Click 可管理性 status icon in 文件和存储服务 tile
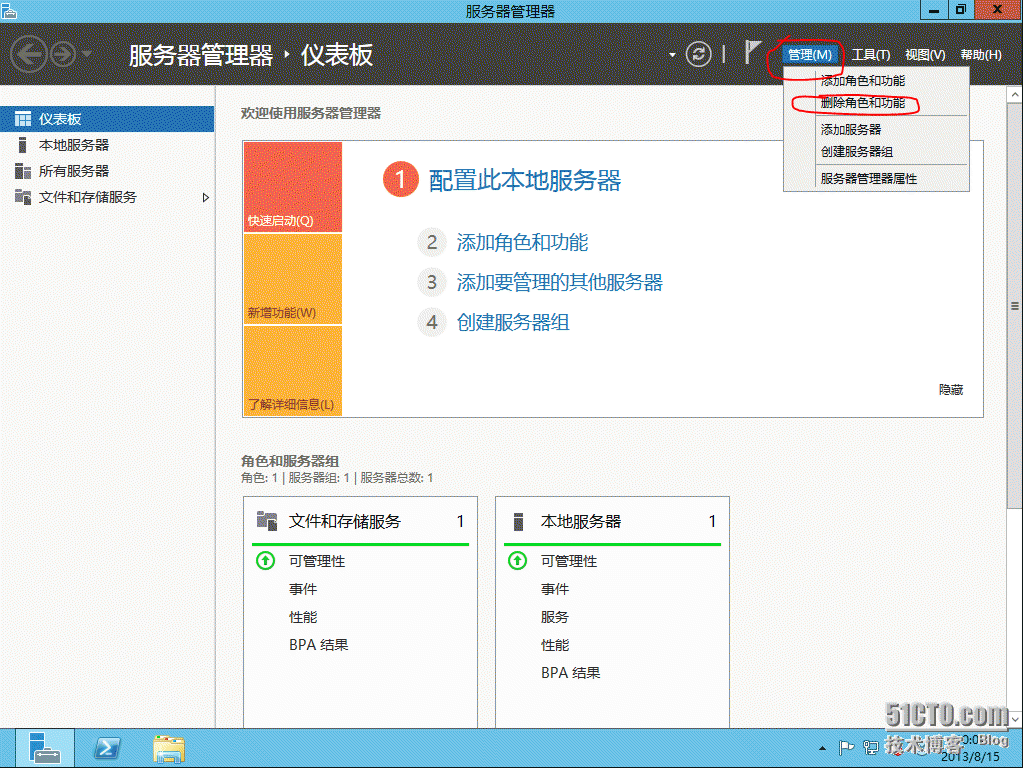Screen dimensions: 1023x768 265,561
